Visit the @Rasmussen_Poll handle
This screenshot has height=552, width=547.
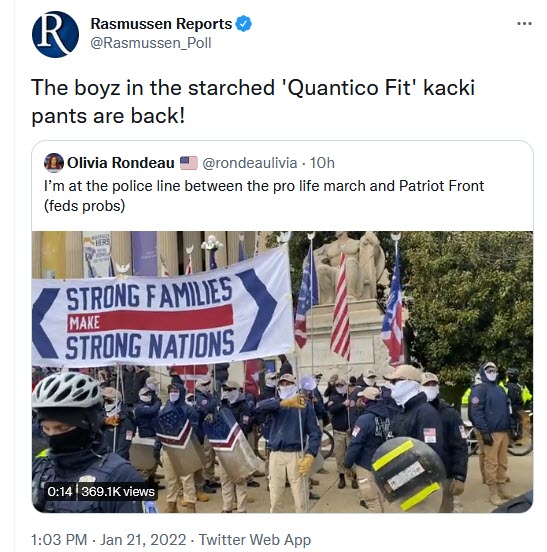pos(151,43)
